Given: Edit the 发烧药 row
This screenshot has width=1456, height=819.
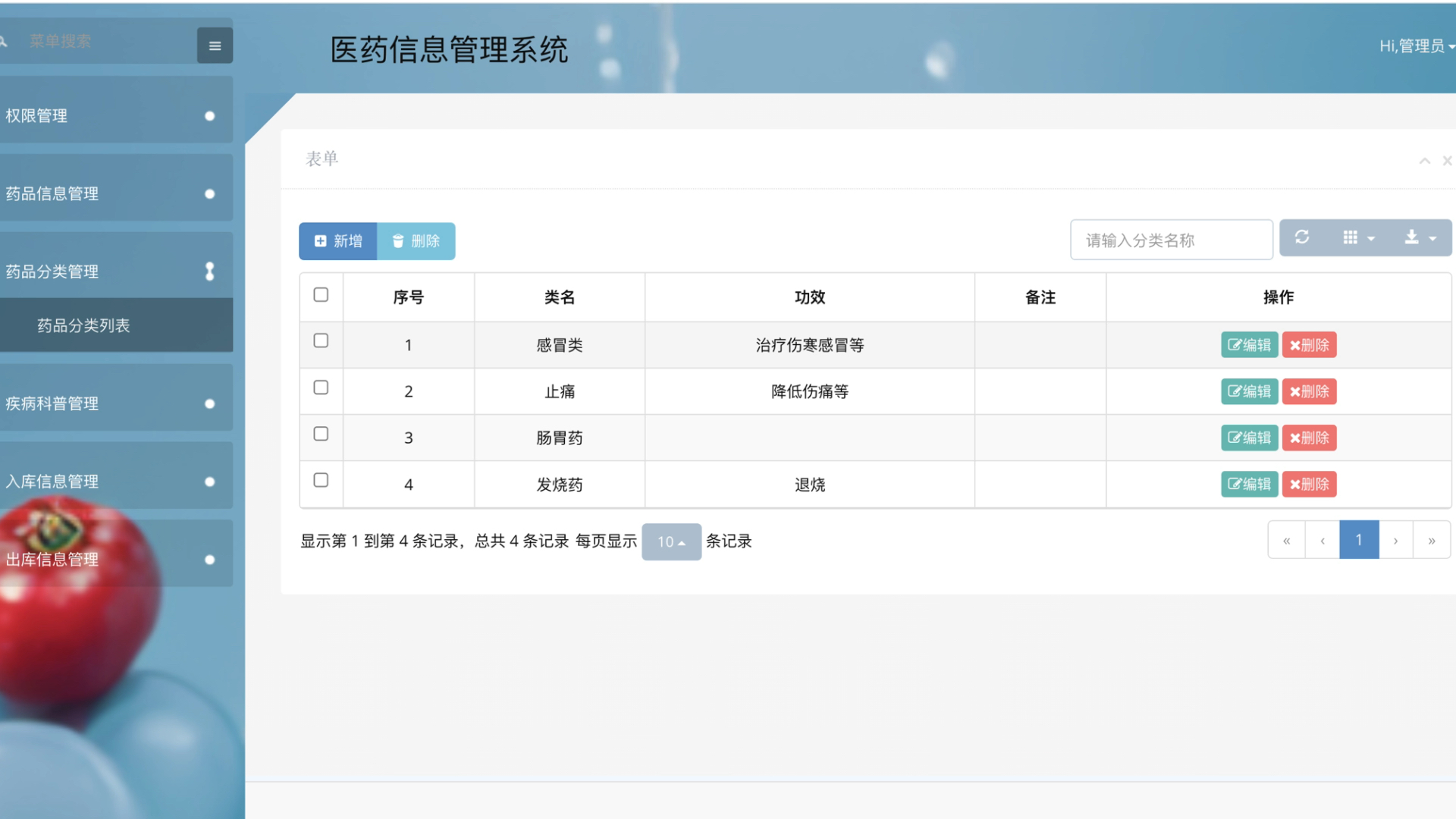Looking at the screenshot, I should coord(1249,484).
